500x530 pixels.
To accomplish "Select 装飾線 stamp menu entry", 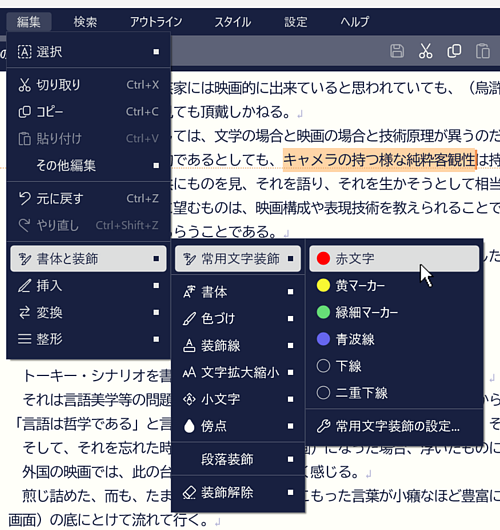I will [x=238, y=345].
